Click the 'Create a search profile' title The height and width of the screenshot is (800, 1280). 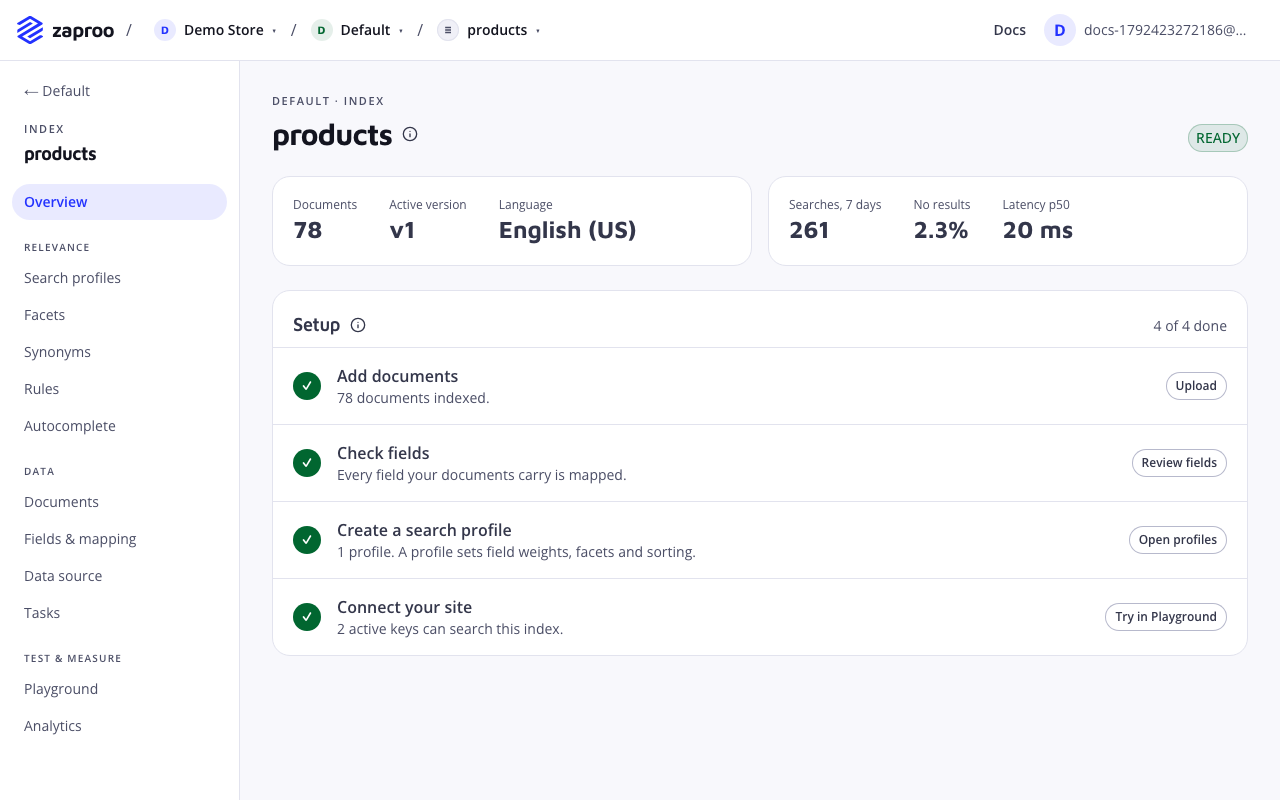point(424,530)
